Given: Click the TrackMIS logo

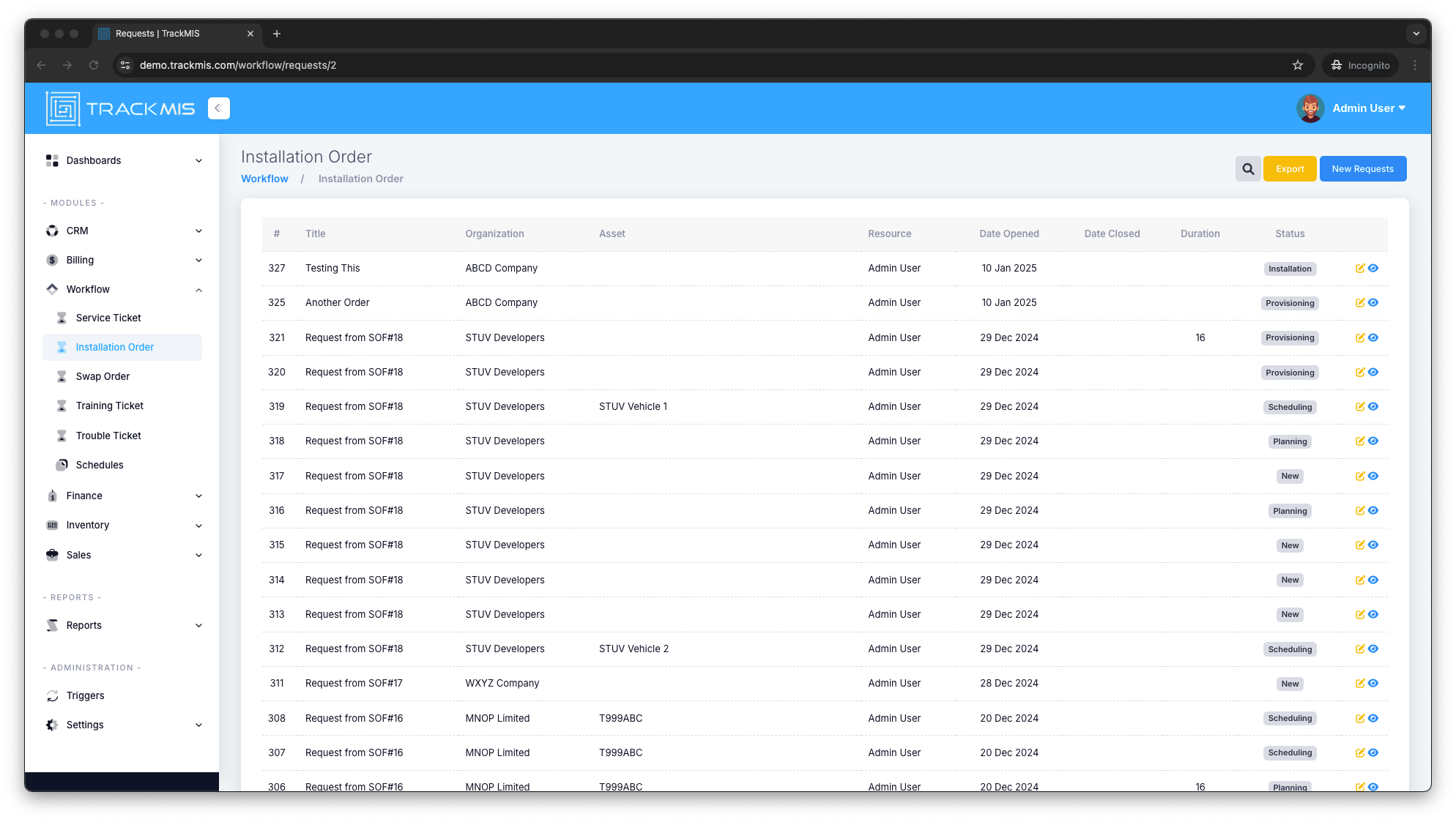Looking at the screenshot, I should [121, 108].
